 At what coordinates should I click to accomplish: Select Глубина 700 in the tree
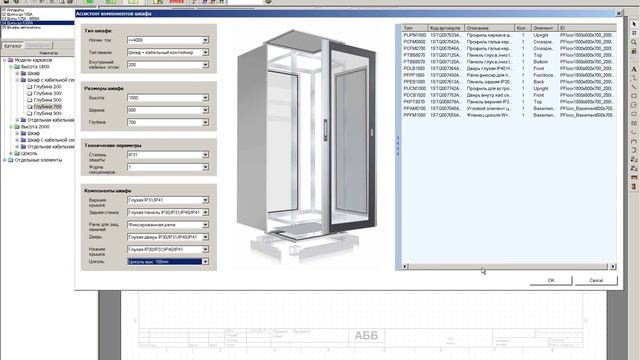coord(47,107)
